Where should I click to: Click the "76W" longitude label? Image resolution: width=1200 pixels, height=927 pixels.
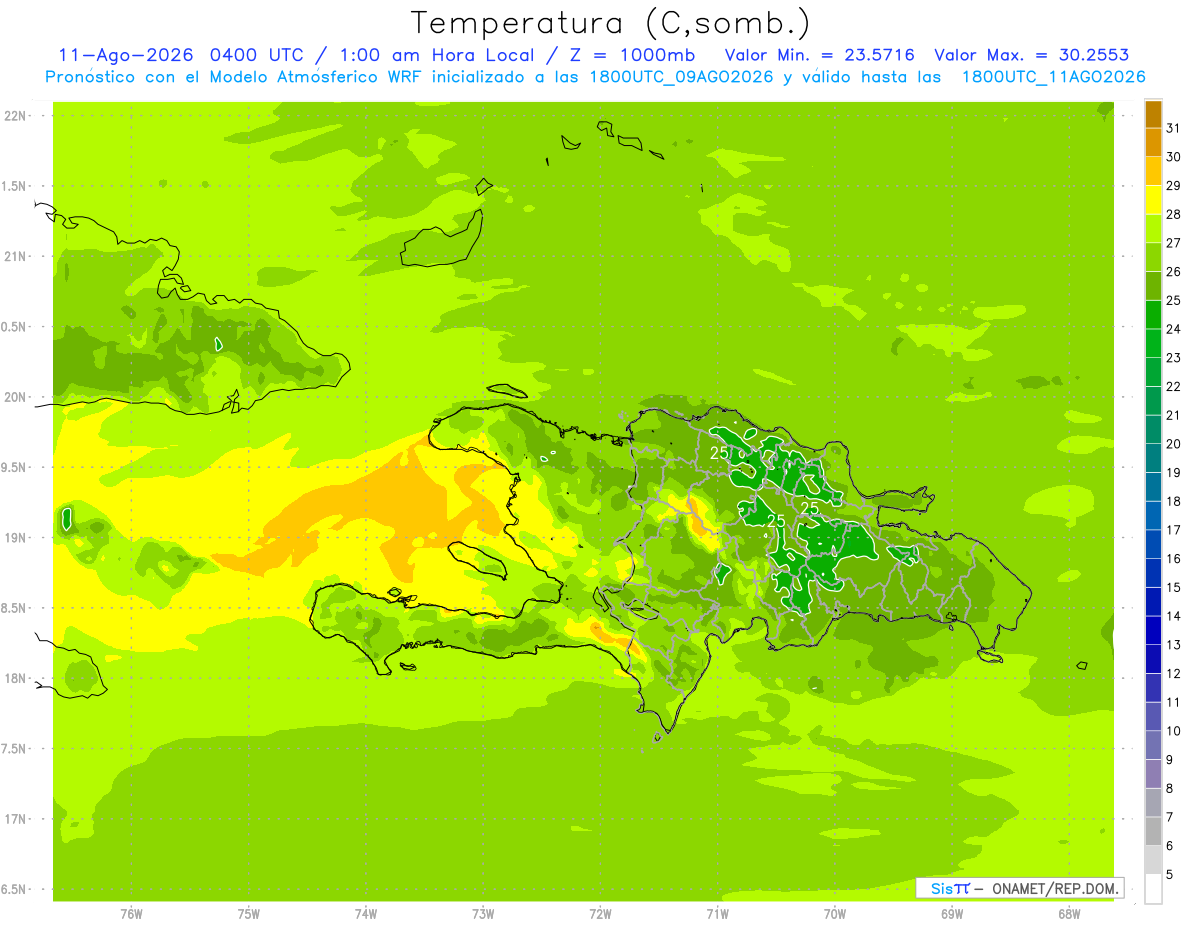pyautogui.click(x=131, y=914)
